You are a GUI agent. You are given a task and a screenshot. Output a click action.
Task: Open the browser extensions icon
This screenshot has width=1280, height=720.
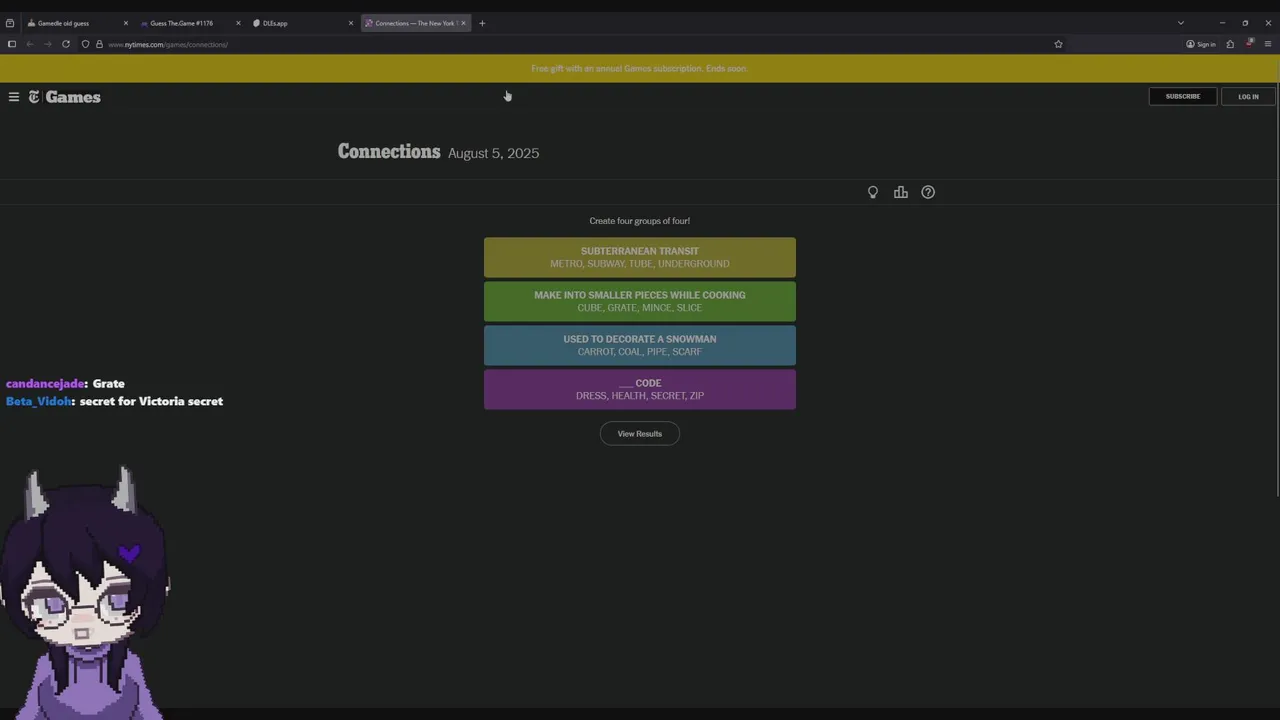(x=1230, y=44)
